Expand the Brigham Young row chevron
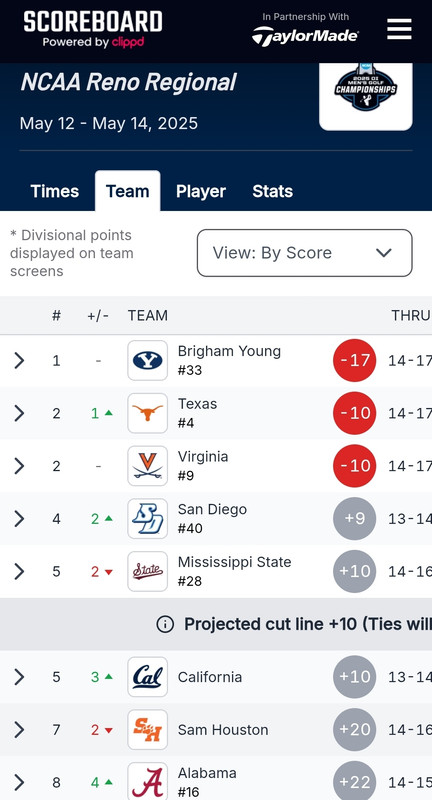432x800 pixels. (19, 360)
